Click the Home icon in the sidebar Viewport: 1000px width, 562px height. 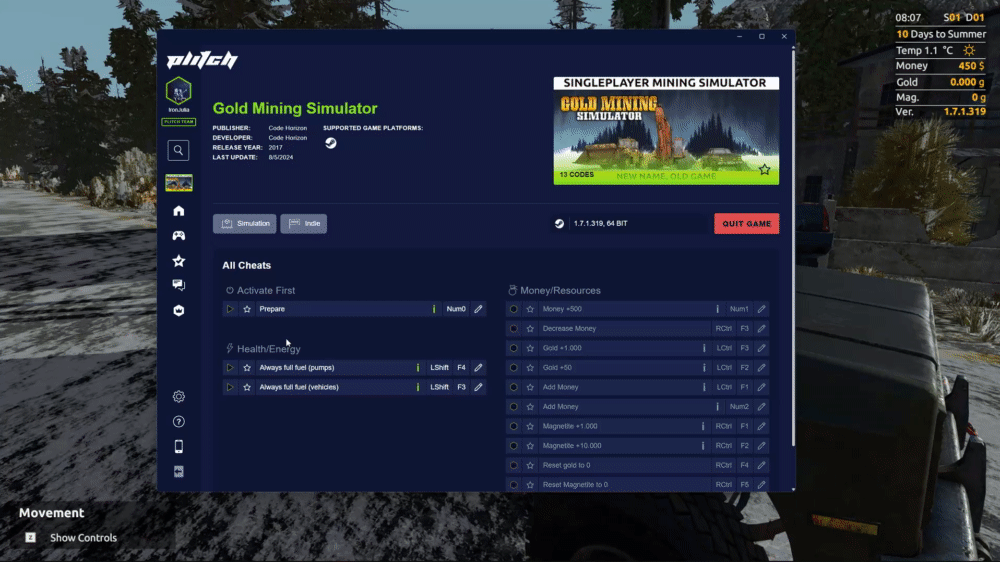179,211
